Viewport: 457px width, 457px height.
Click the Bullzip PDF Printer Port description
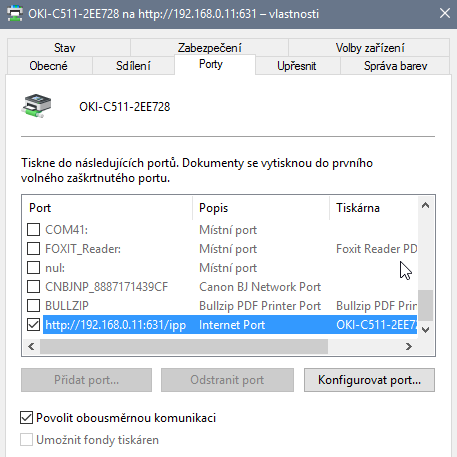point(260,306)
